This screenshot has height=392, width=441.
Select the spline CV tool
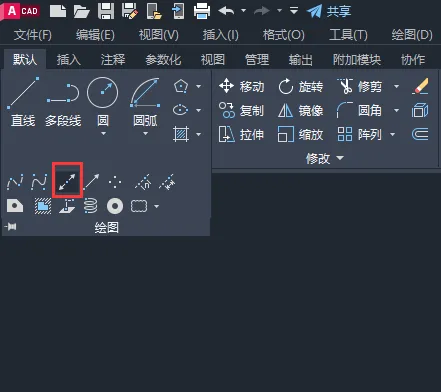[39, 182]
